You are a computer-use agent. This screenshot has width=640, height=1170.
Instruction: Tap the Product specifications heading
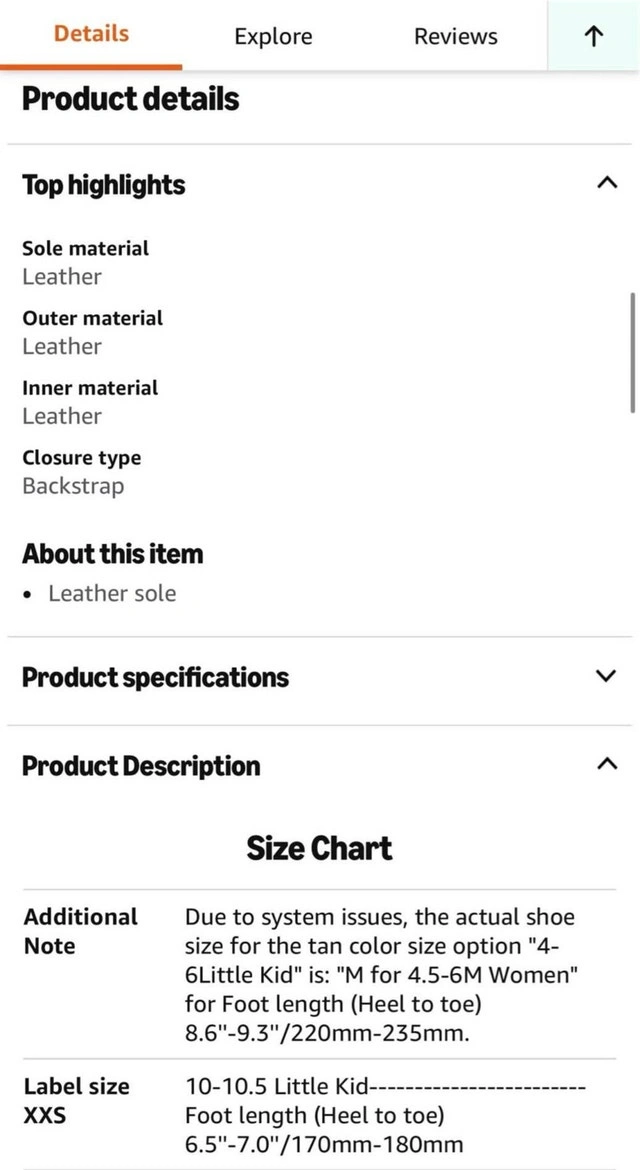[x=155, y=677]
